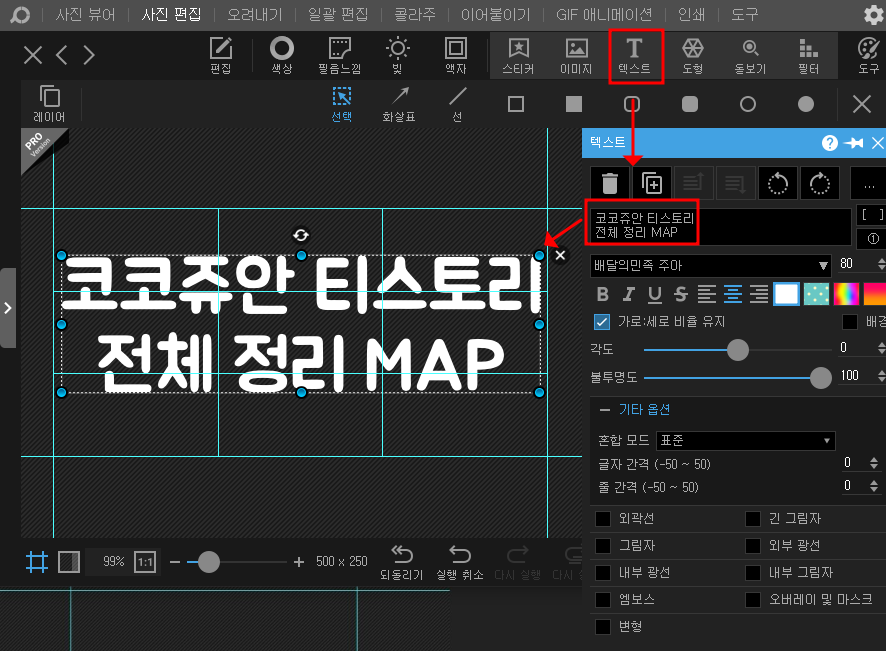
Task: Activate the 선택 selection tool
Action: [342, 104]
